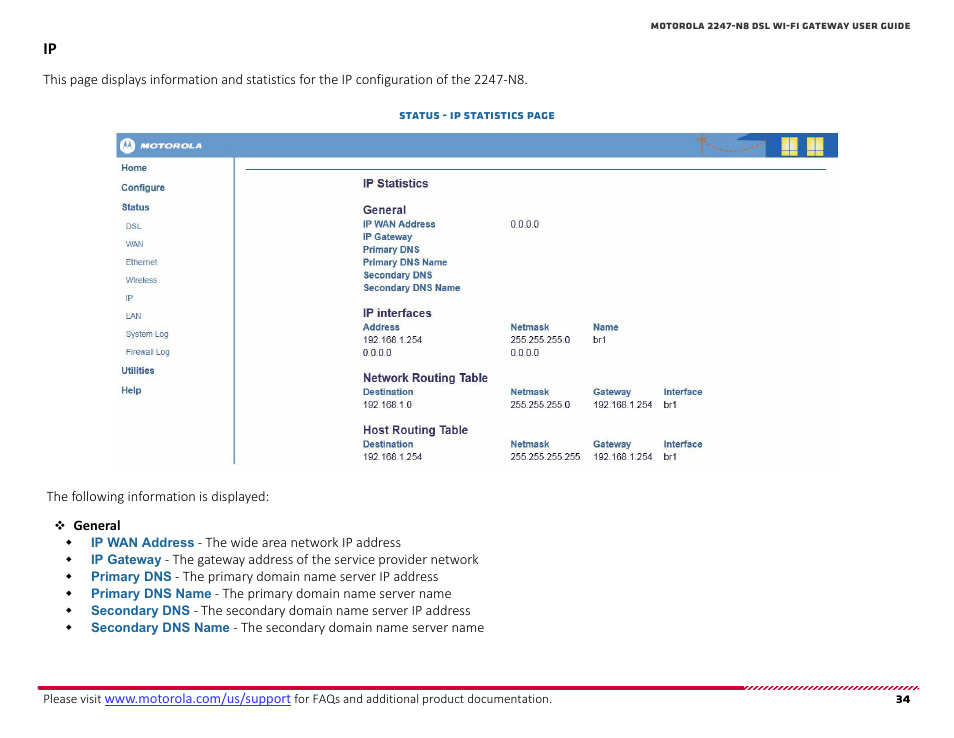This screenshot has width=954, height=738.
Task: Click the Primary DNS Name label in screenshot
Action: [405, 262]
